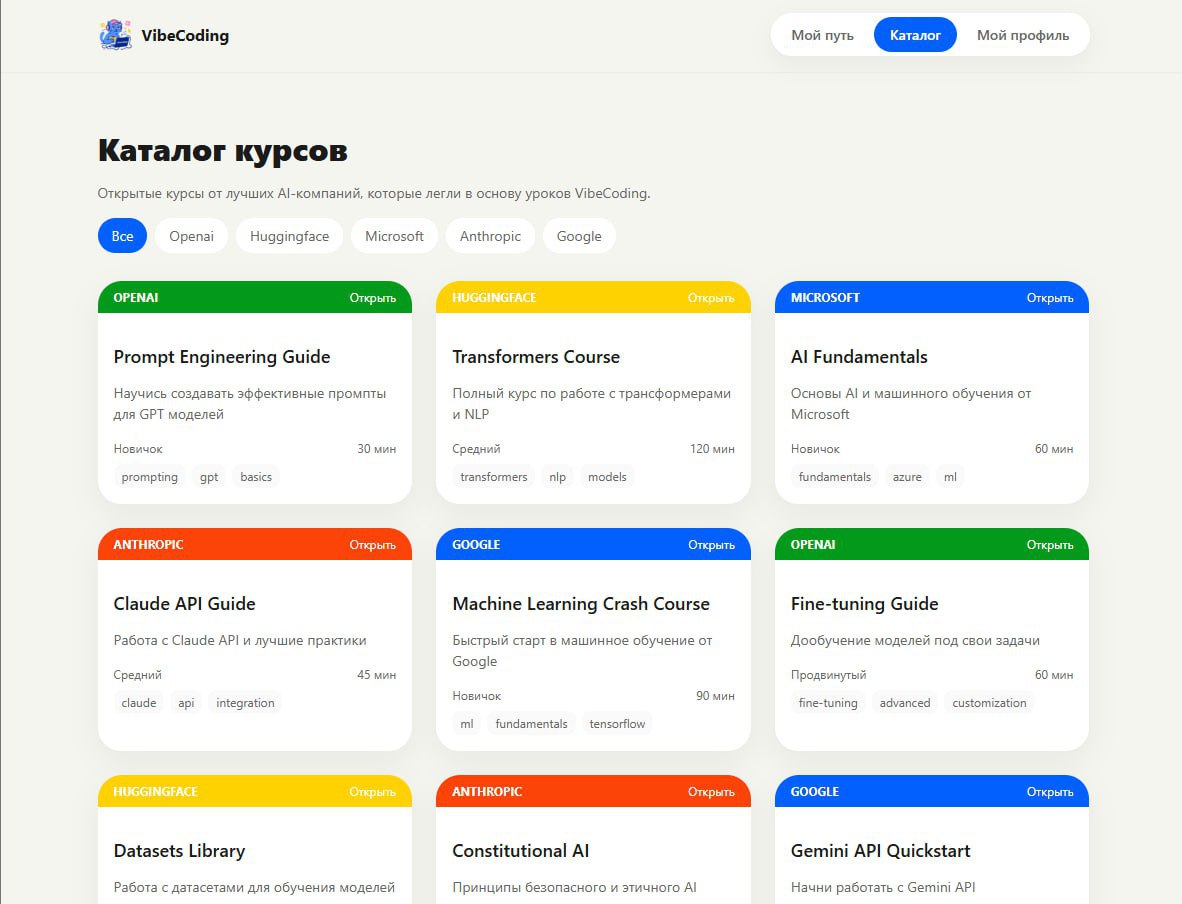This screenshot has height=904, width=1182.
Task: Click Открыть on Machine Learning Crash Course
Action: coord(711,545)
